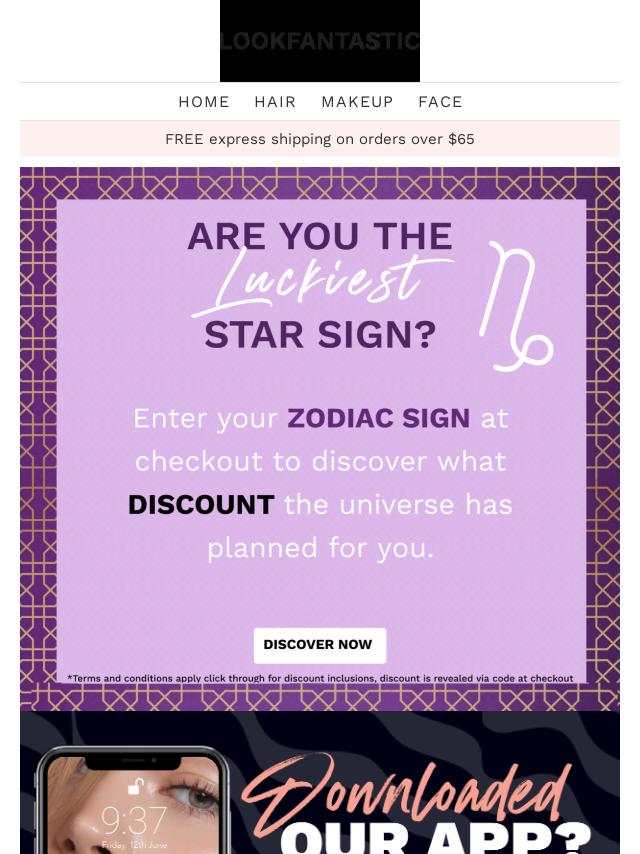Click the bold ZODIAC SIGN text

378,417
